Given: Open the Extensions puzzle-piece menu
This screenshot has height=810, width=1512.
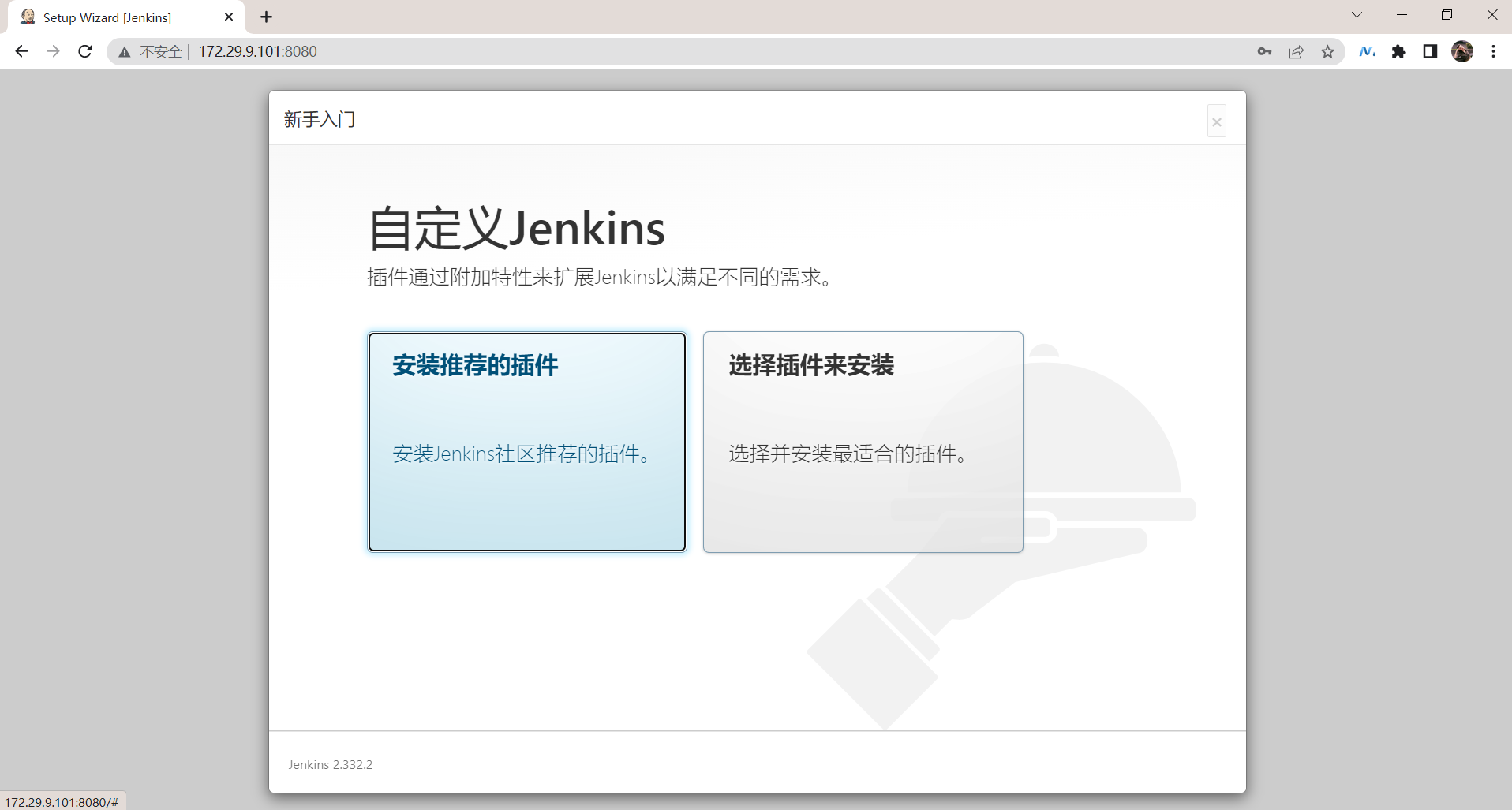Looking at the screenshot, I should coord(1398,51).
